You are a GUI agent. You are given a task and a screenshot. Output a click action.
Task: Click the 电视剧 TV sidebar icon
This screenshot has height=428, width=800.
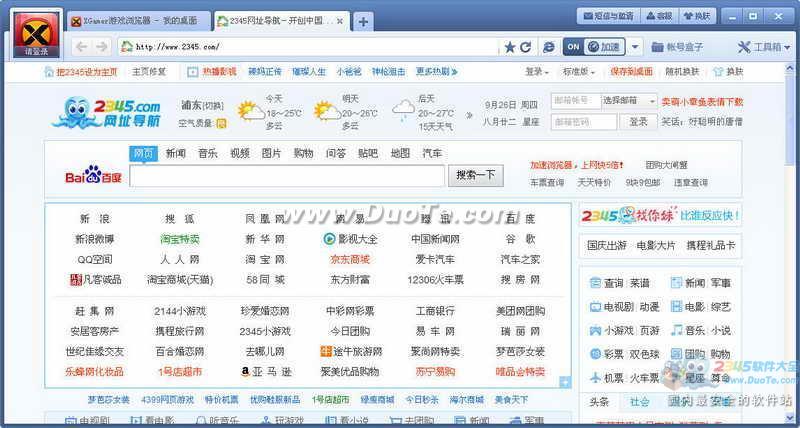[595, 307]
